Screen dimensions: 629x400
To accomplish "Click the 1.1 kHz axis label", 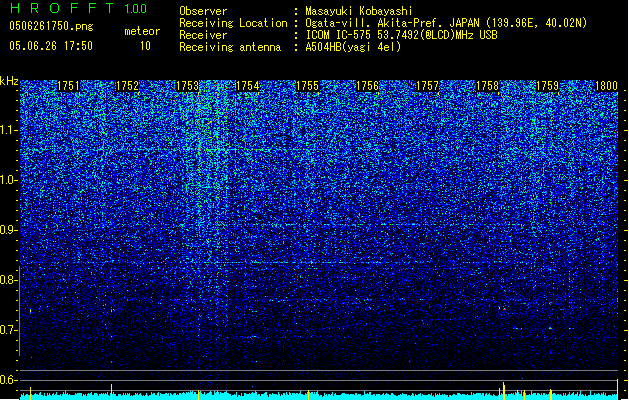I will click(7, 130).
